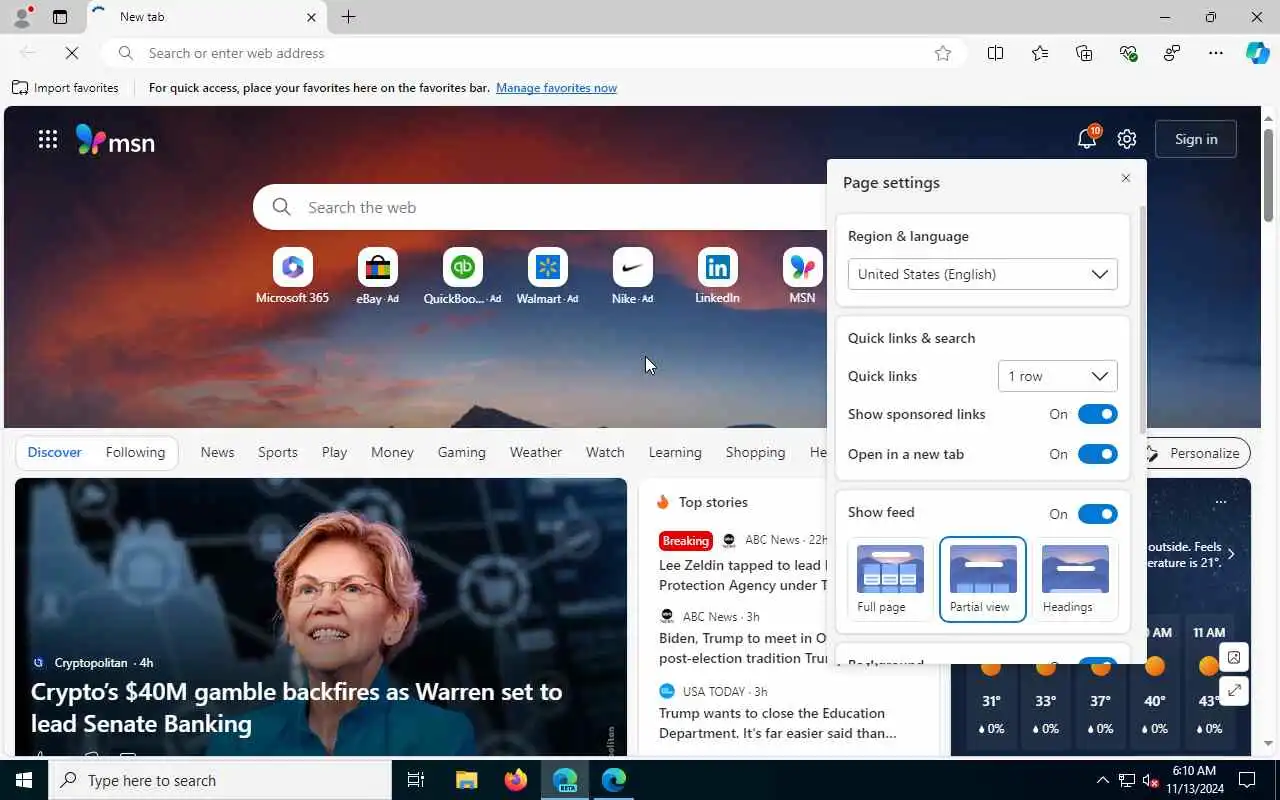Click Sign in button

pos(1196,139)
